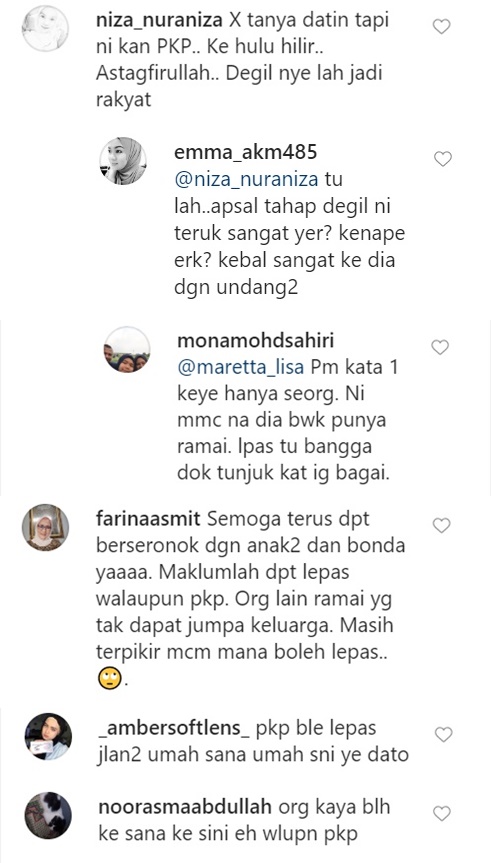The image size is (491, 863).
Task: Visit emma_akm485 username link
Action: (246, 152)
